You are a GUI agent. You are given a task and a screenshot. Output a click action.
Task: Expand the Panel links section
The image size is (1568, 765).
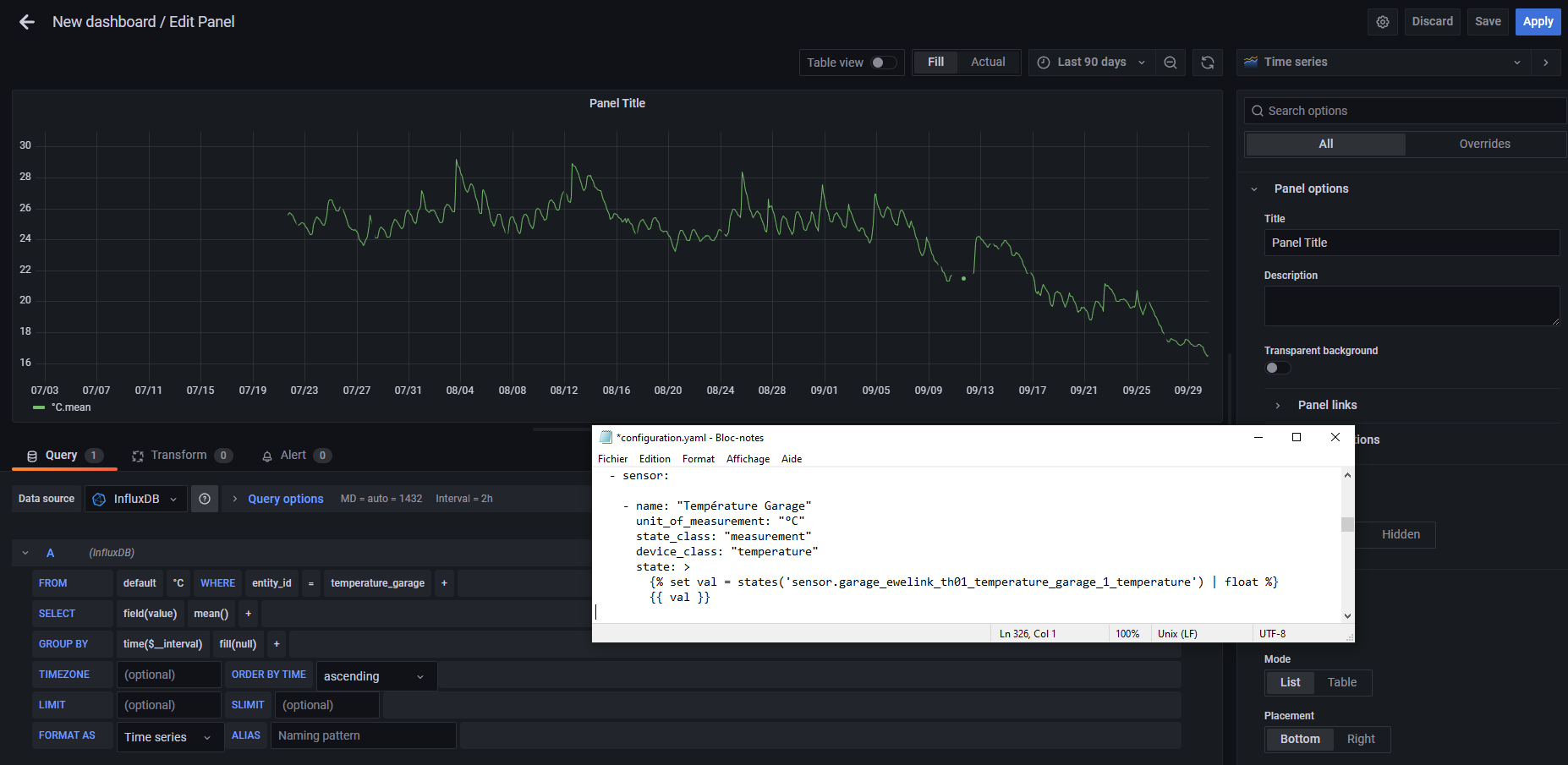click(1327, 405)
